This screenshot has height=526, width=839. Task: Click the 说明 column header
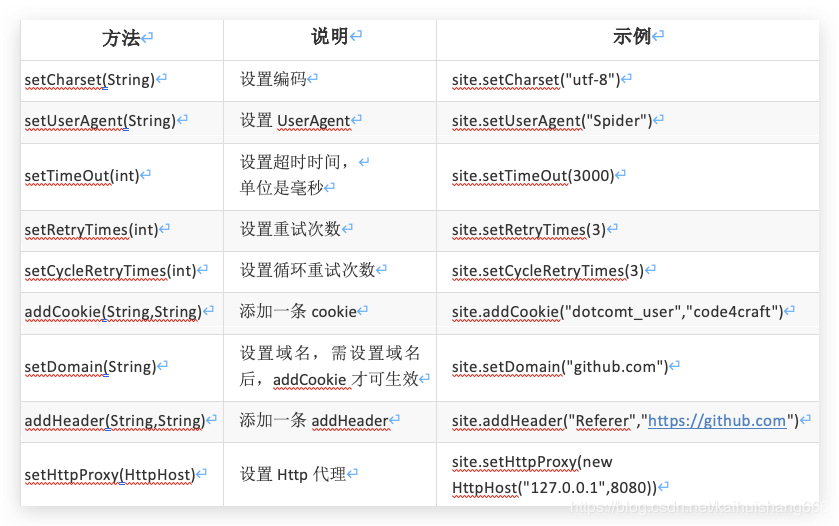pyautogui.click(x=330, y=36)
